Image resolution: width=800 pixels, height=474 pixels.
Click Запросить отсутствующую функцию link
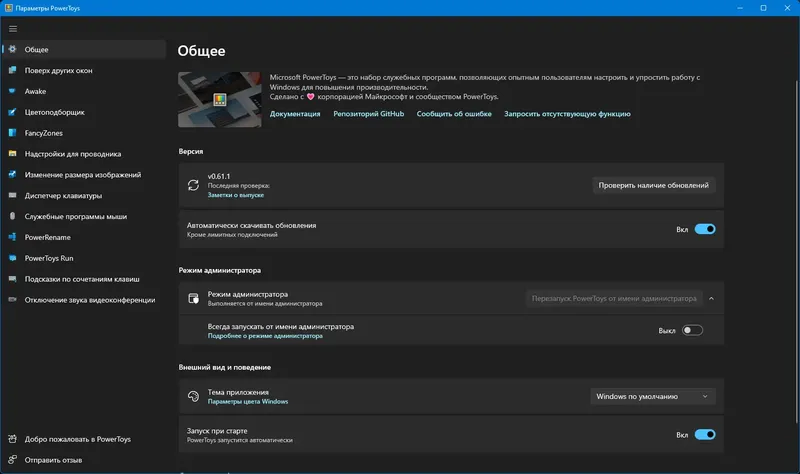pos(567,114)
